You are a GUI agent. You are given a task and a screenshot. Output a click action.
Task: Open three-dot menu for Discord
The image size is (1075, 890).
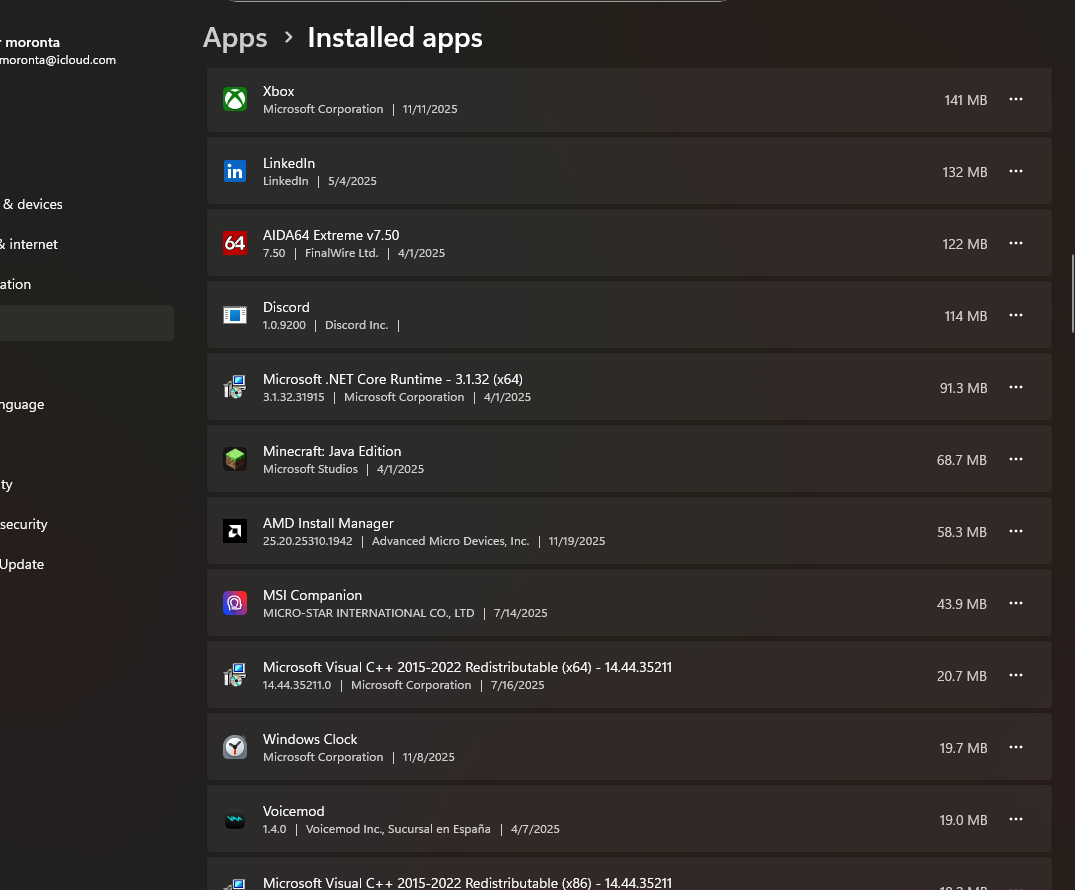pos(1016,316)
